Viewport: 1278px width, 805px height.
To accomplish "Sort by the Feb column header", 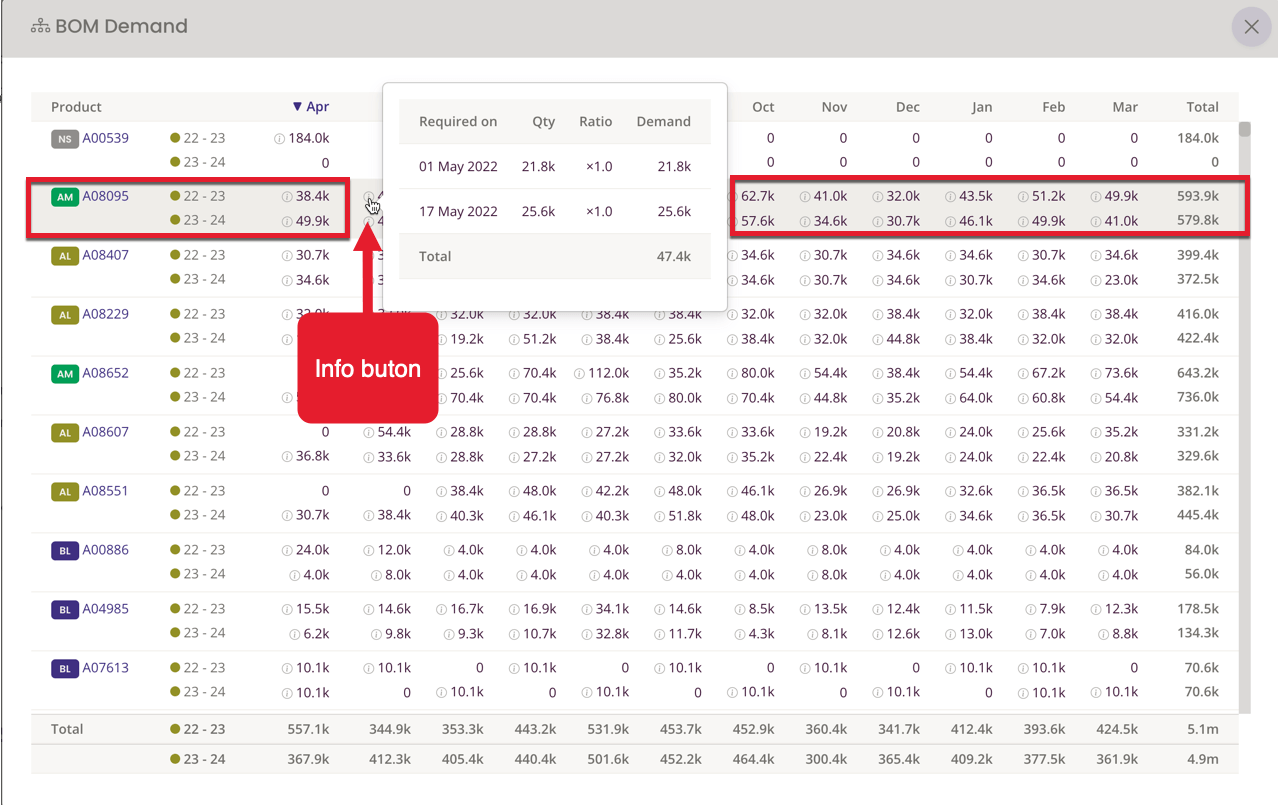I will coord(1054,107).
